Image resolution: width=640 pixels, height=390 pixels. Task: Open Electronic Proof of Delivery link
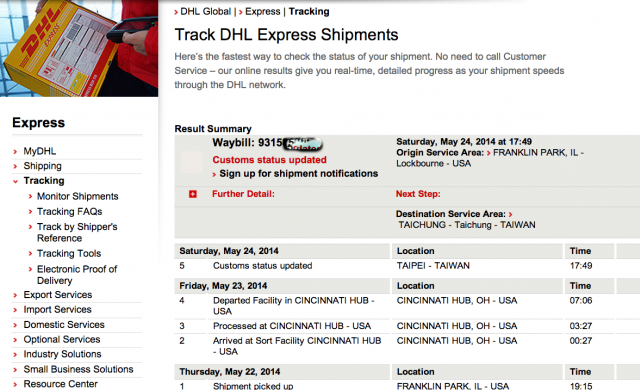(77, 275)
